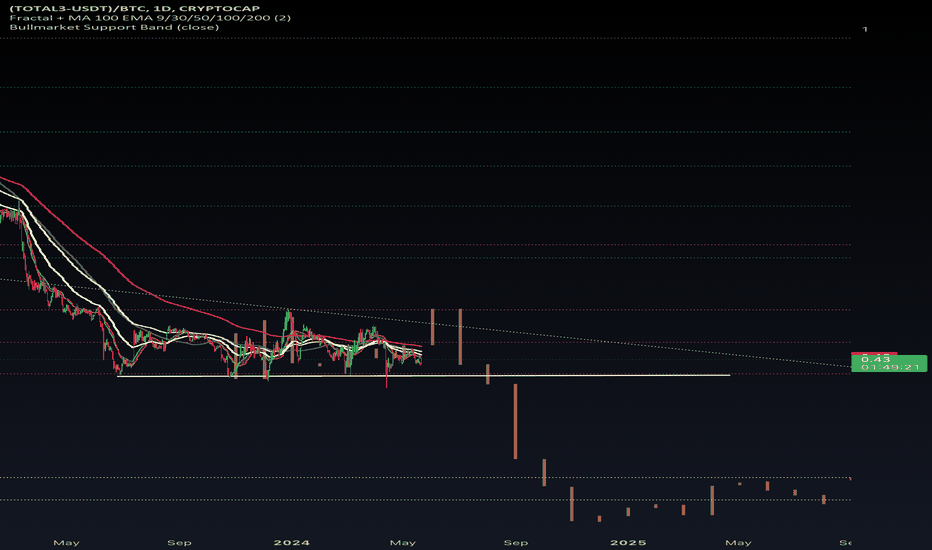The image size is (932, 550).
Task: Click the (TOTAL3-USDT)/BTC symbol title
Action: click(134, 8)
